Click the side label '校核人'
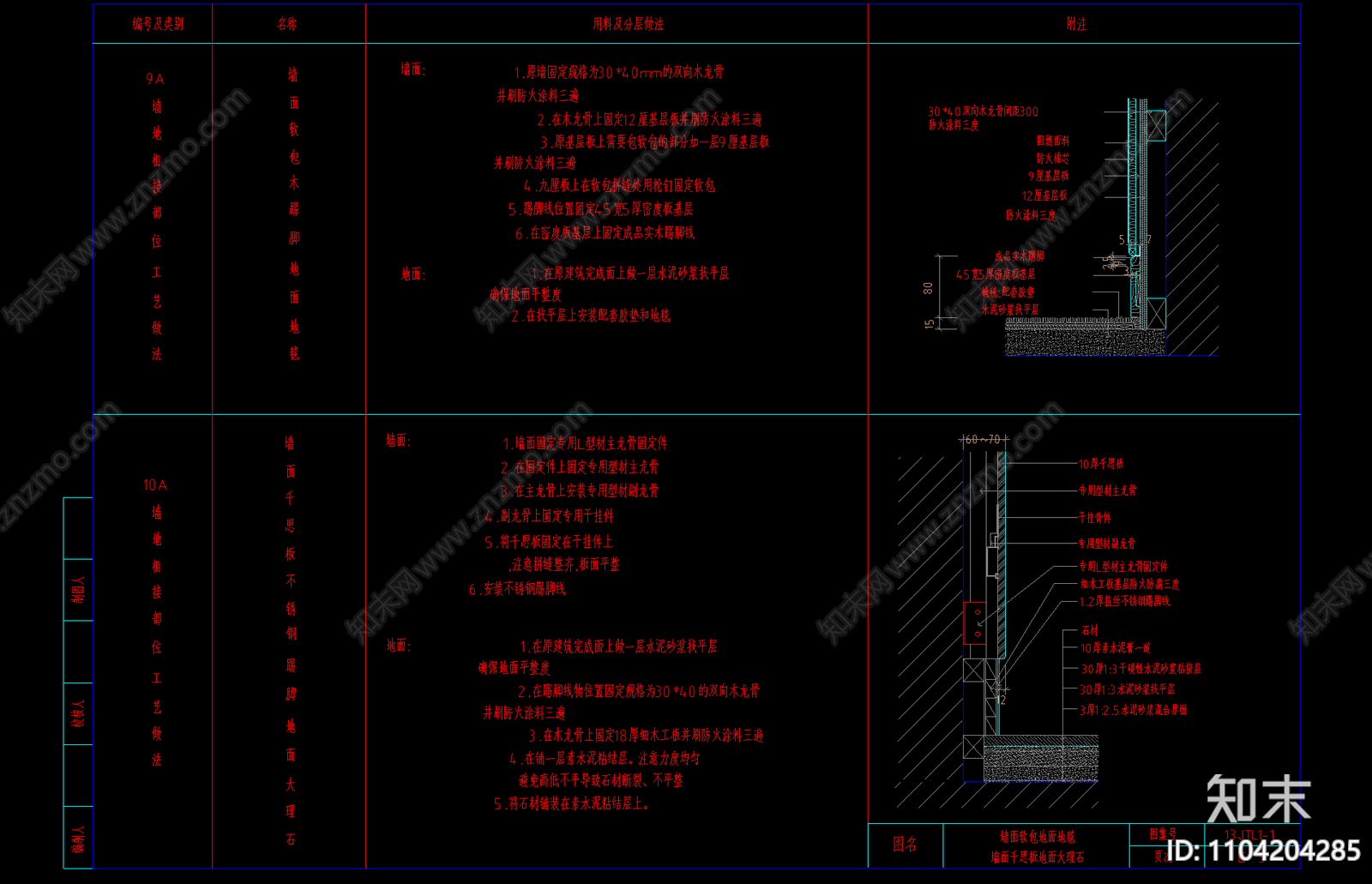1372x884 pixels. tap(78, 713)
